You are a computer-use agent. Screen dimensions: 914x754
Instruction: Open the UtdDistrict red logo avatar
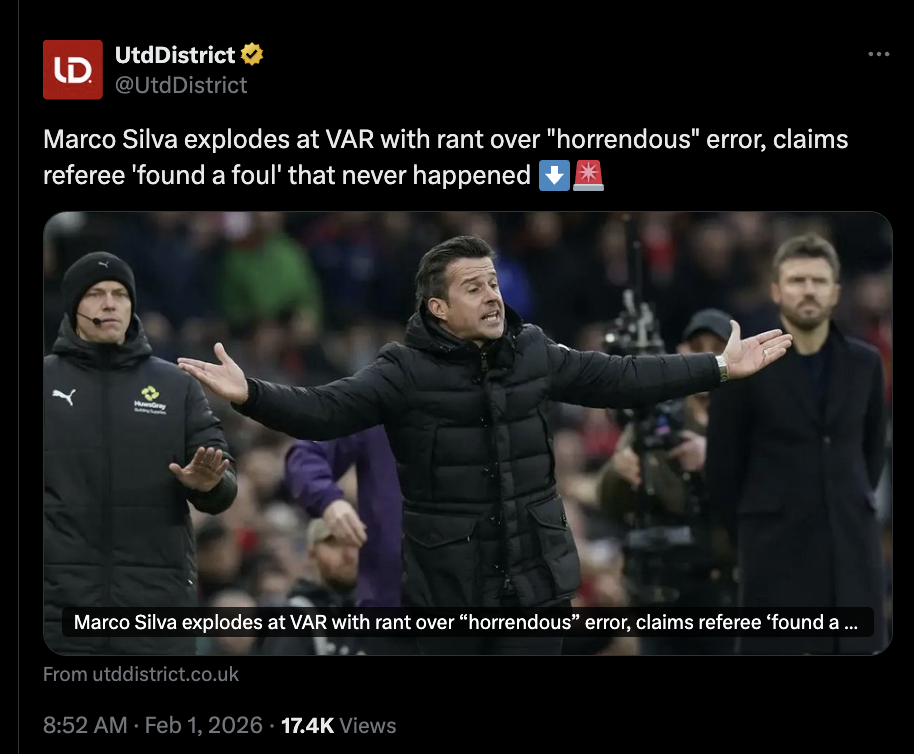(73, 69)
